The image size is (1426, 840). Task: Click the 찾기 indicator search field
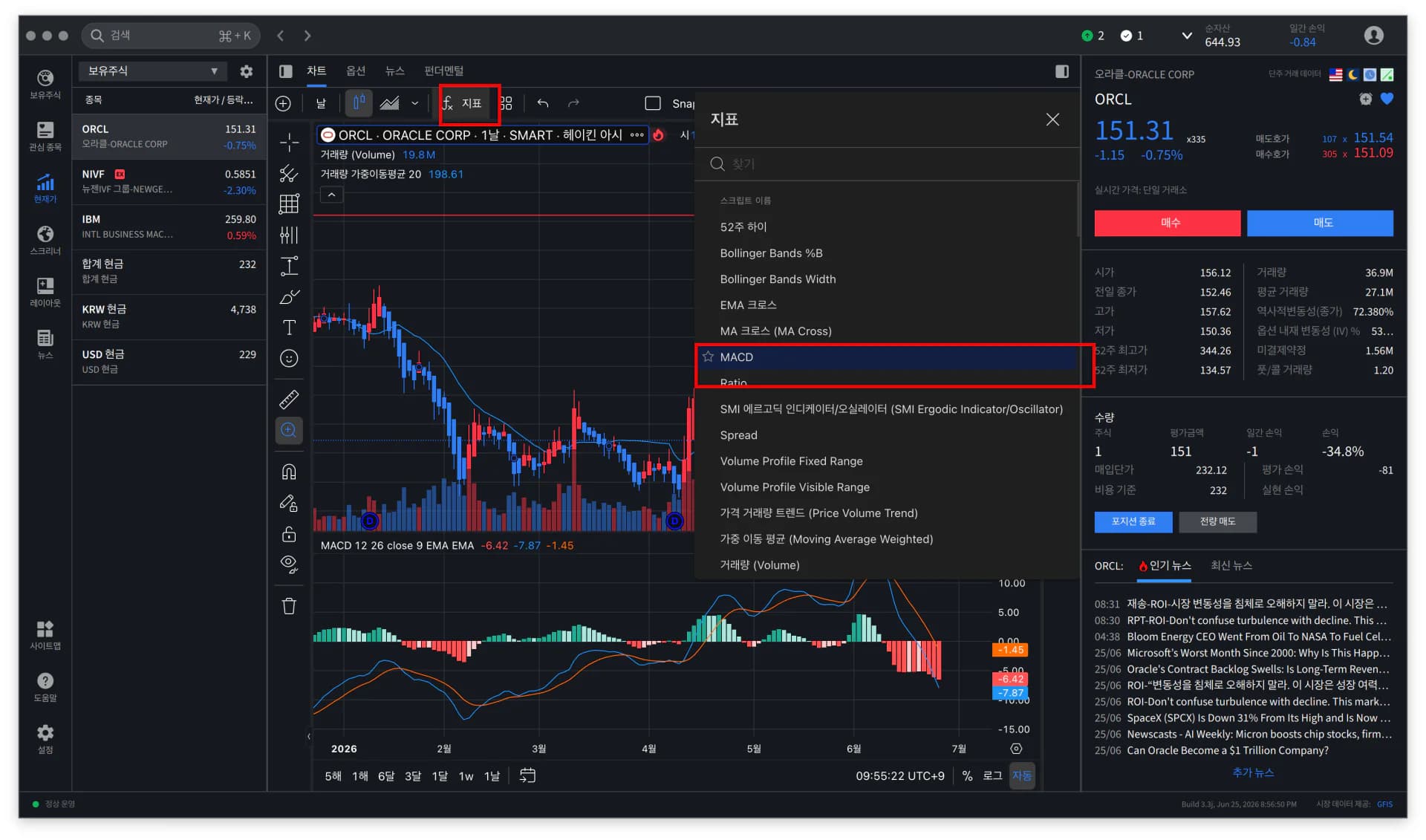pyautogui.click(x=887, y=164)
